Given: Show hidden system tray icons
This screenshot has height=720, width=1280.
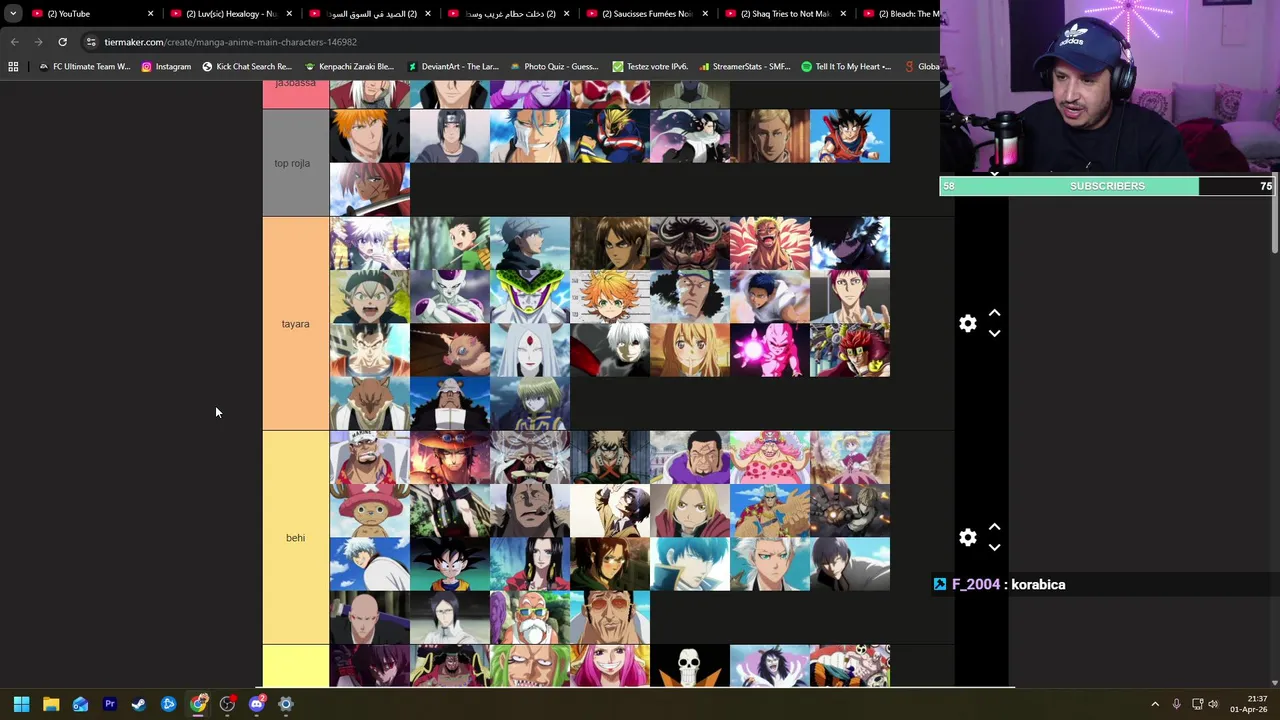Looking at the screenshot, I should point(1155,704).
